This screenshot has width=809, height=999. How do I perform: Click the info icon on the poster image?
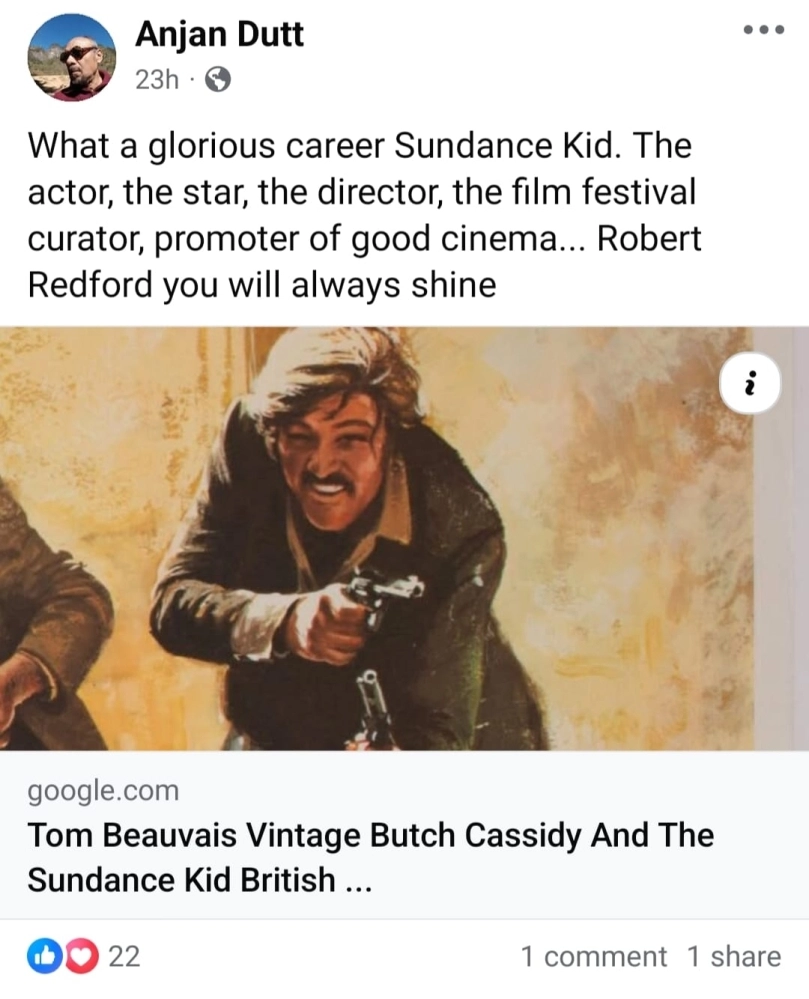[x=749, y=384]
